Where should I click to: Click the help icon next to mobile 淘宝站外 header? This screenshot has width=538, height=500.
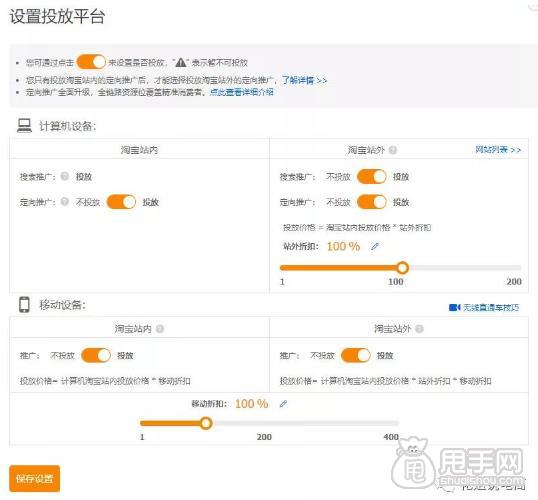coord(419,329)
